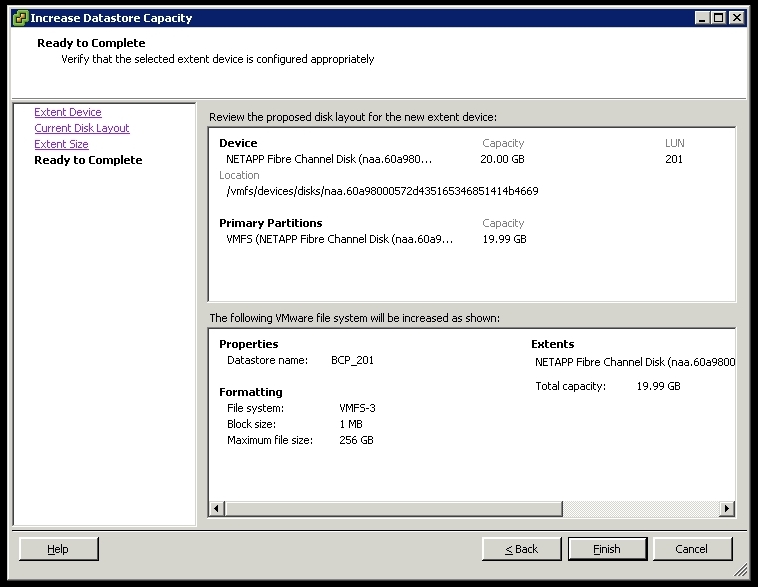Close the wizard with the X button

point(736,18)
